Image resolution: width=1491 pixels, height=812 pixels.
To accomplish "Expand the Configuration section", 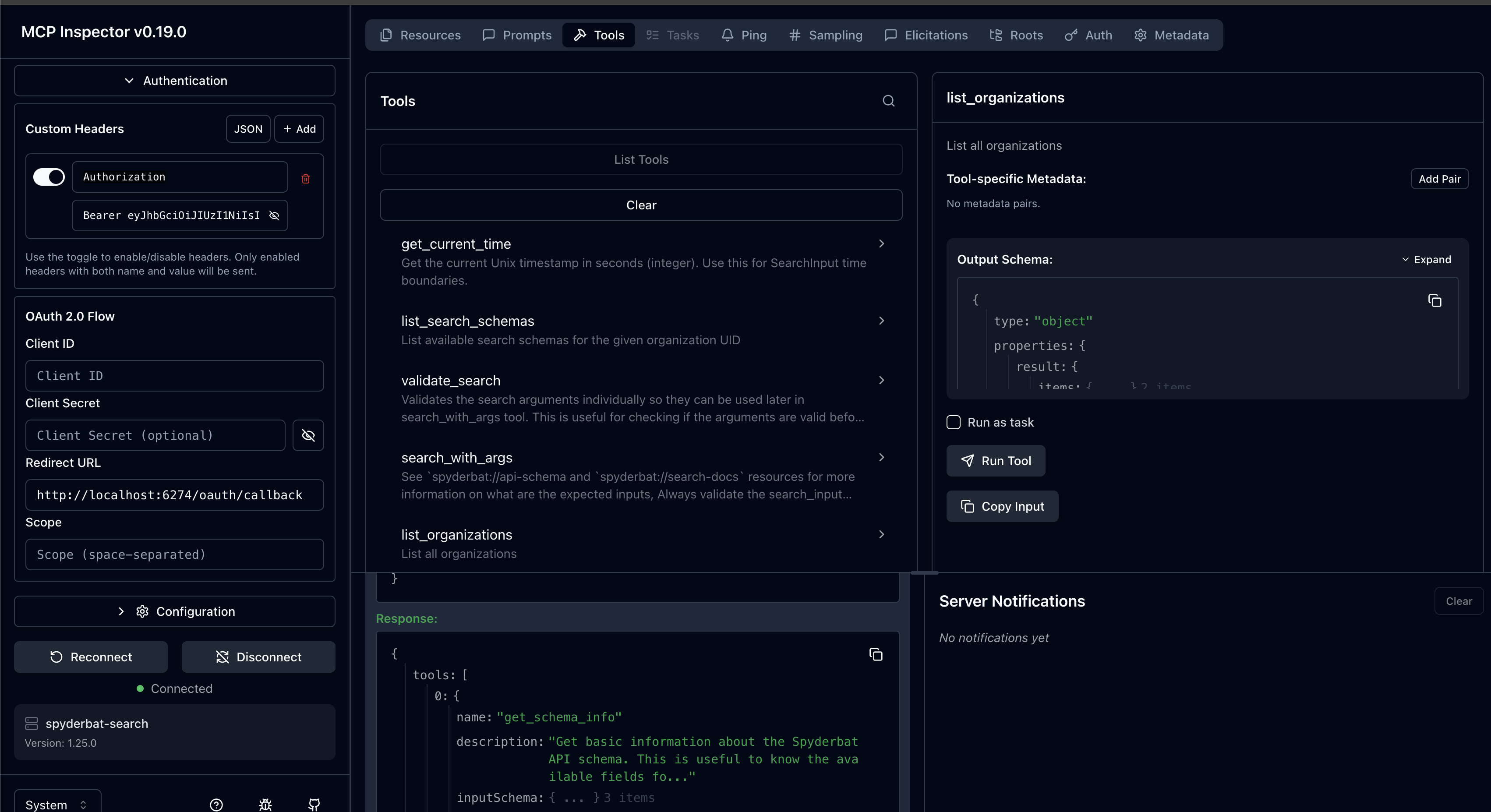I will [175, 612].
